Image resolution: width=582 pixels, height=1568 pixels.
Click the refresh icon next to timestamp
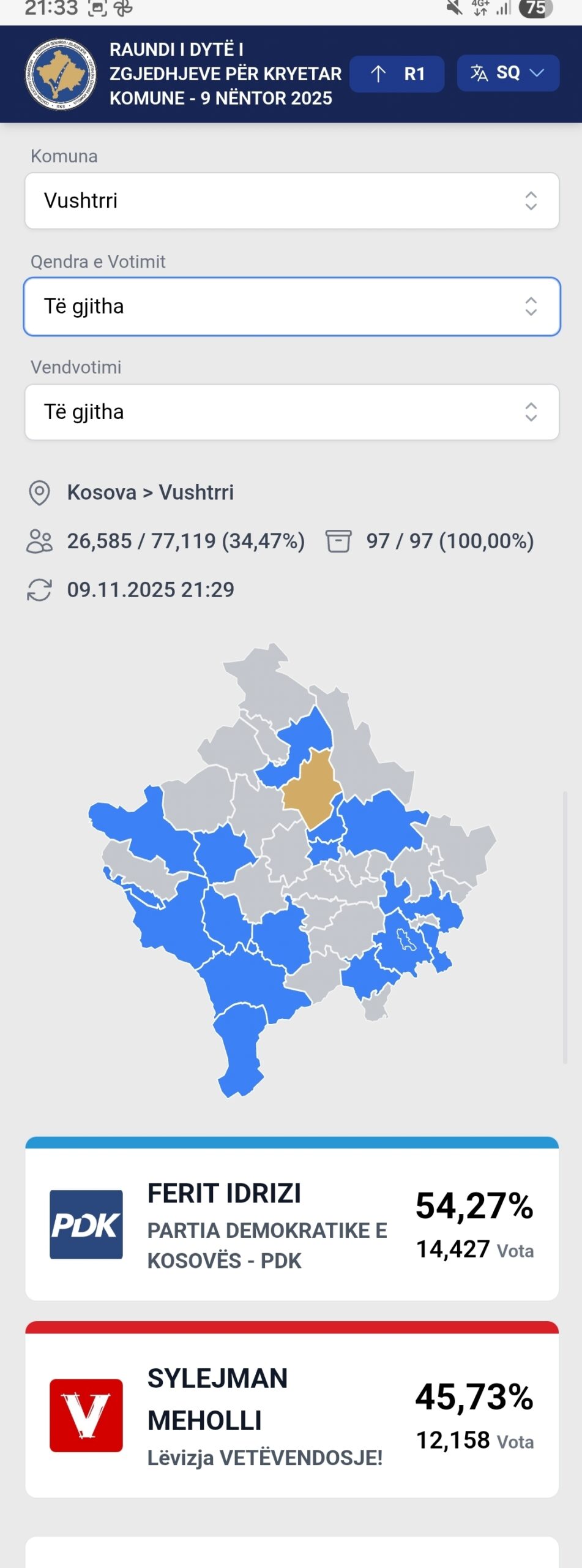click(x=40, y=590)
